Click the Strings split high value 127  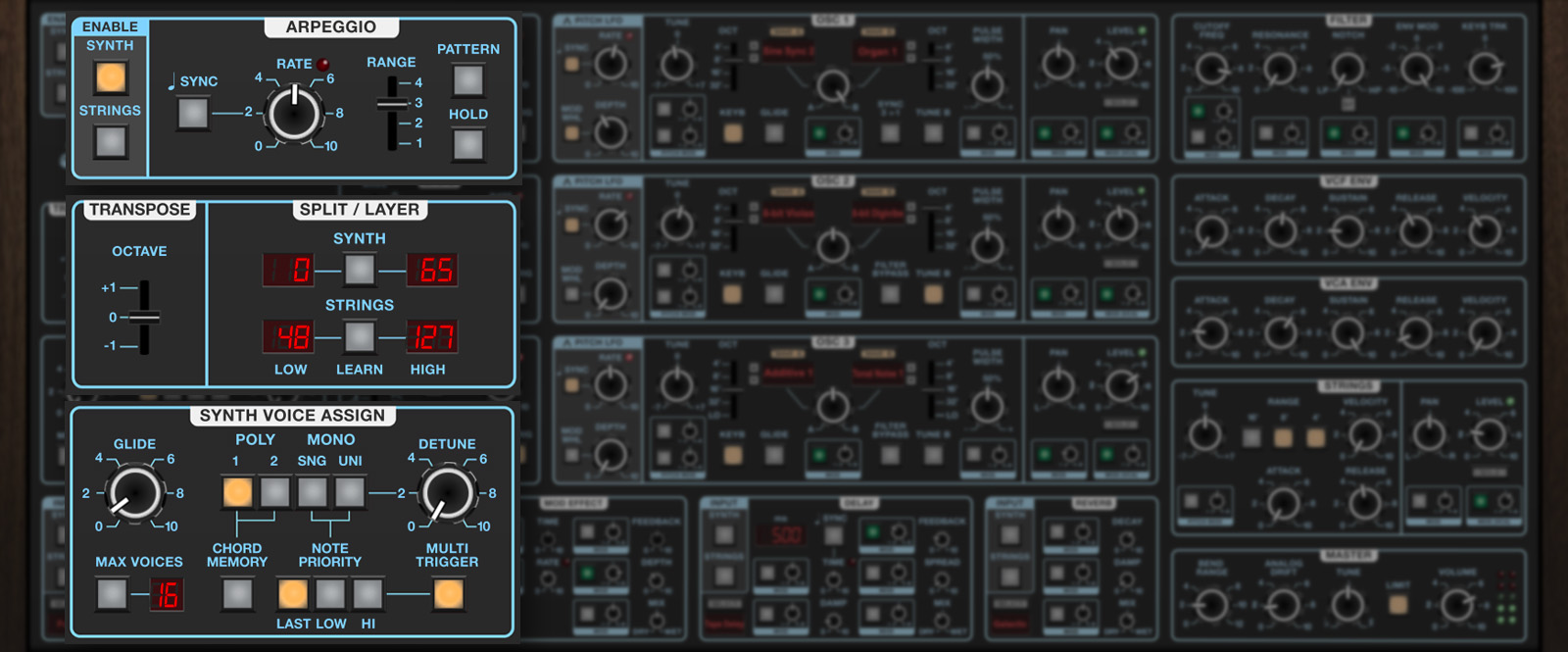click(x=432, y=336)
